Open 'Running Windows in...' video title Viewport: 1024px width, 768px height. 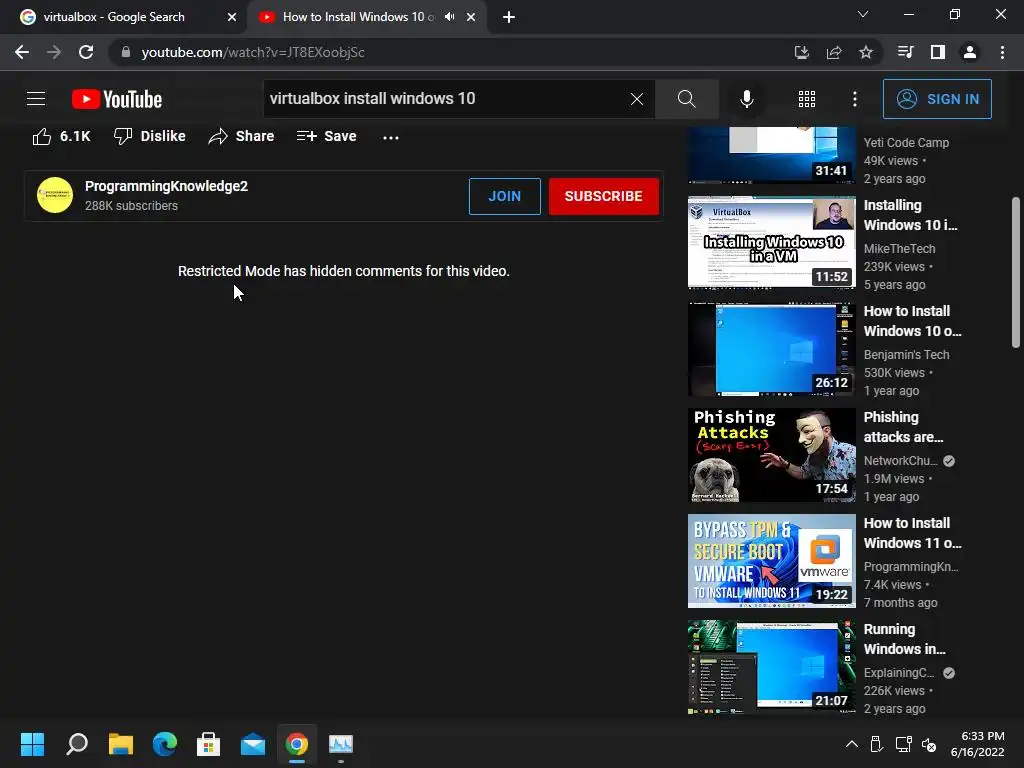click(904, 639)
